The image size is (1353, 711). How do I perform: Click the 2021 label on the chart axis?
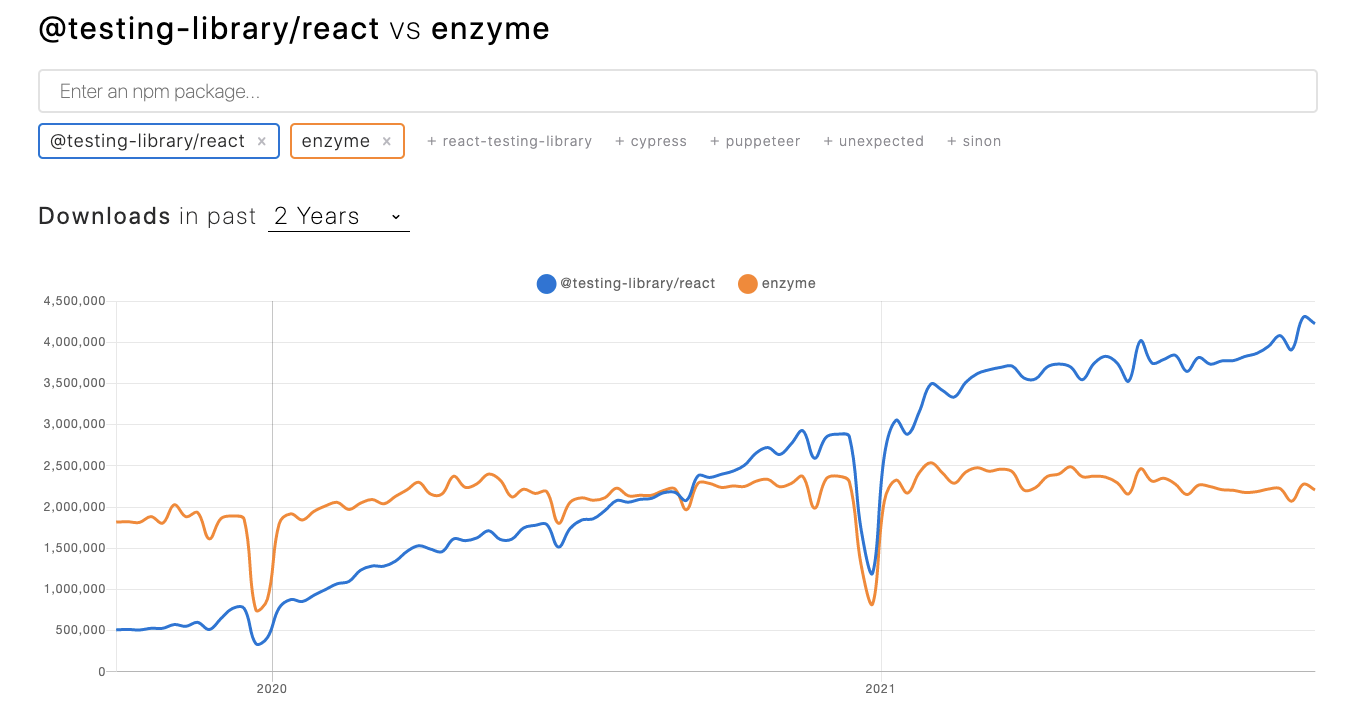(881, 689)
